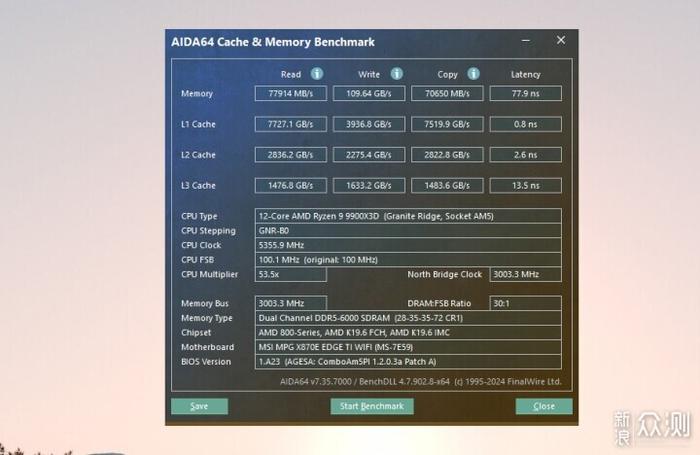Screen dimensions: 700x455
Task: Click the Memory Bus label
Action: click(204, 303)
